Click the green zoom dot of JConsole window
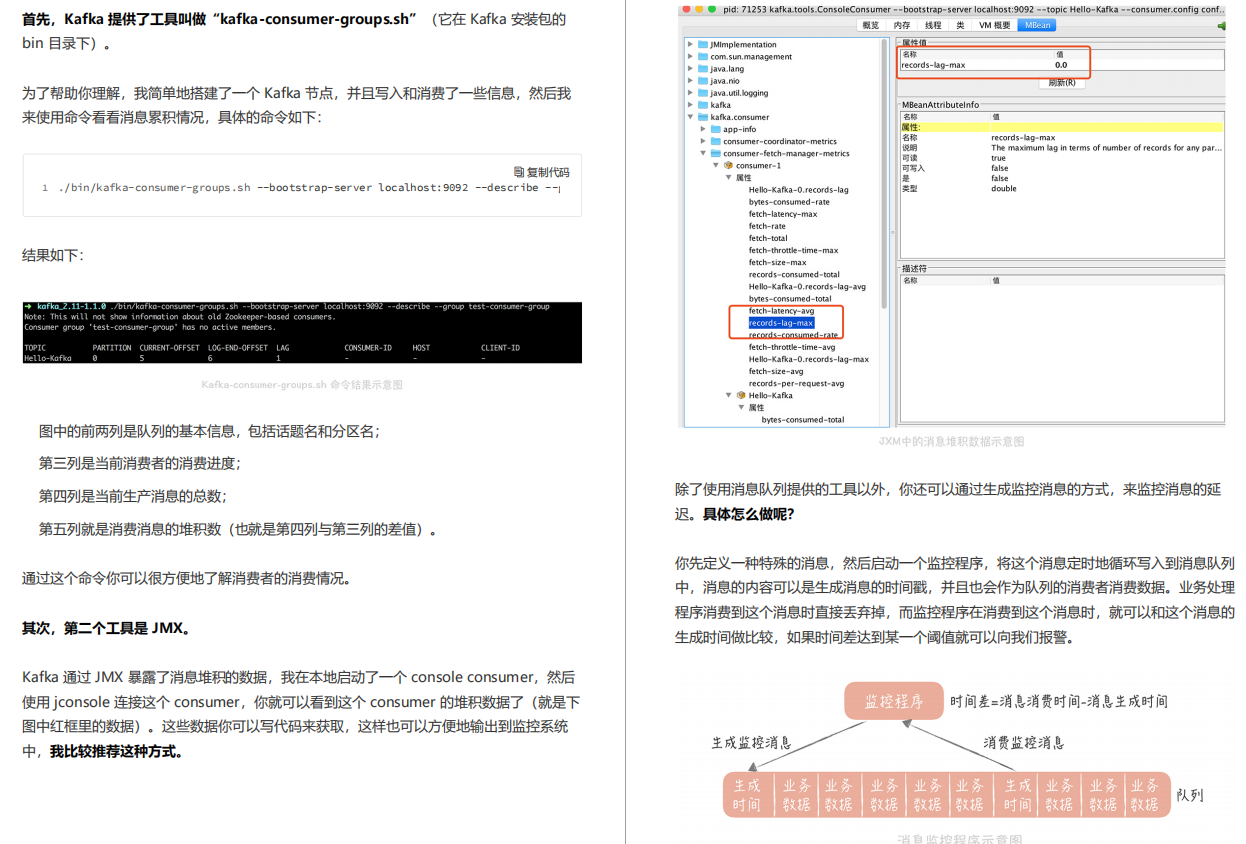The height and width of the screenshot is (844, 1246). [710, 9]
